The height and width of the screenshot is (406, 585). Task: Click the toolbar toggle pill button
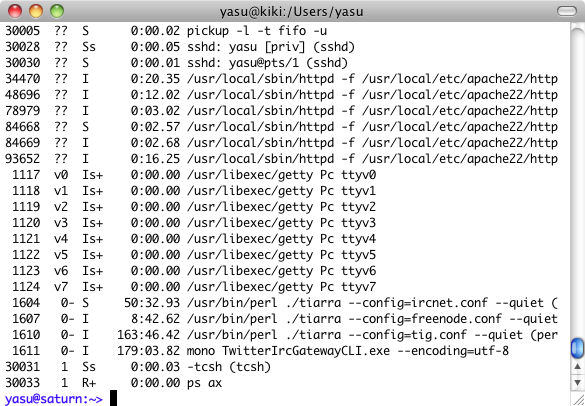coord(567,11)
